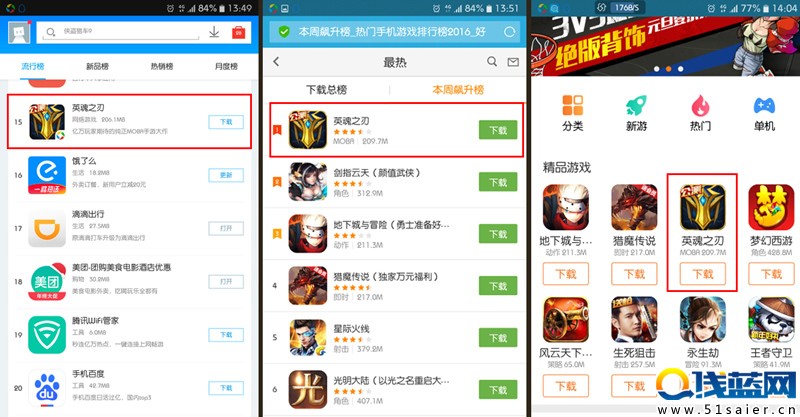Open the mail envelope icon

(x=513, y=62)
